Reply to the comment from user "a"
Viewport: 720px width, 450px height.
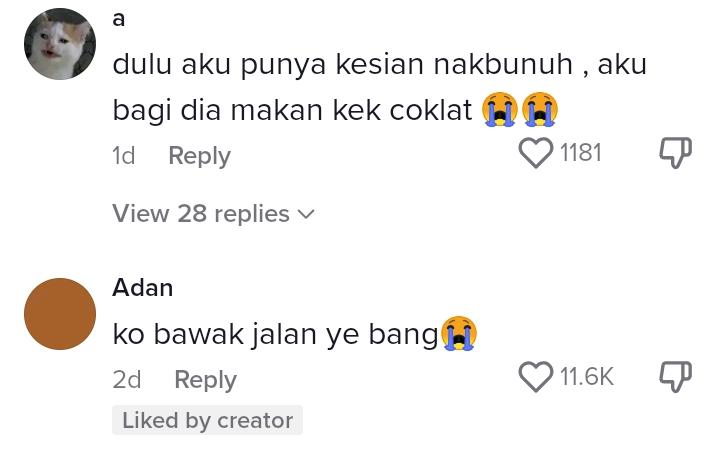click(x=199, y=156)
